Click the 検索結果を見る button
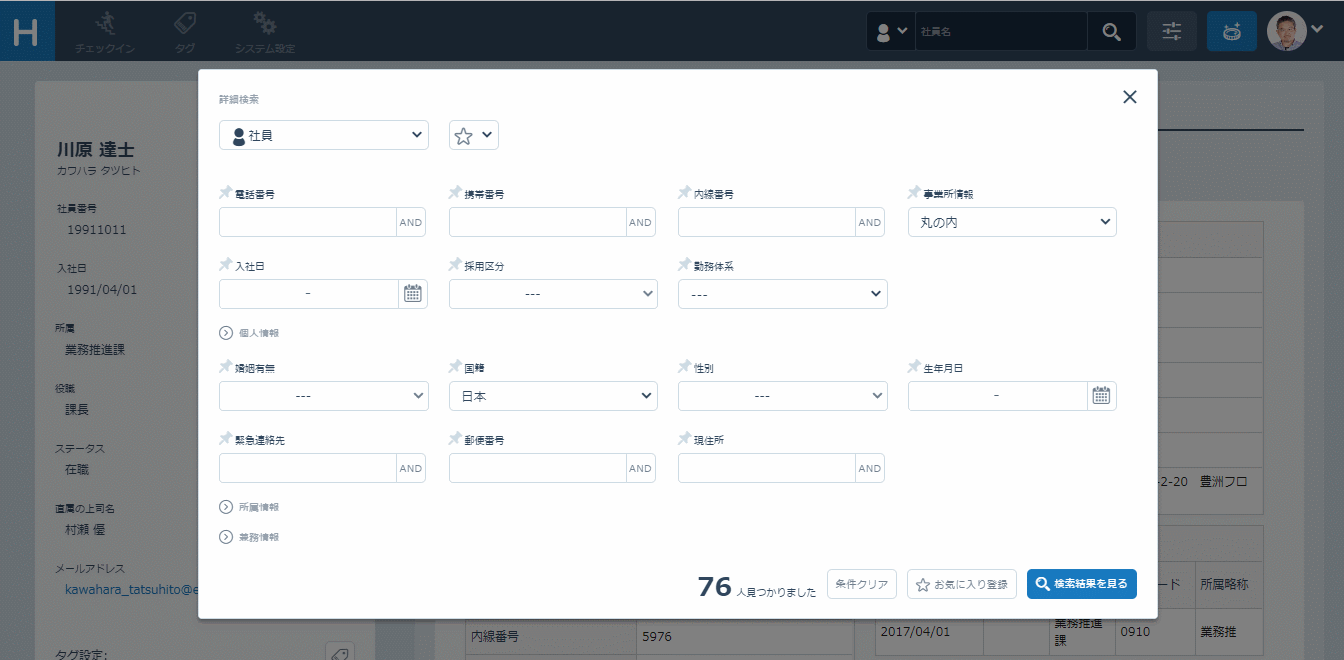Screen dimensions: 1344x660 pos(1081,584)
